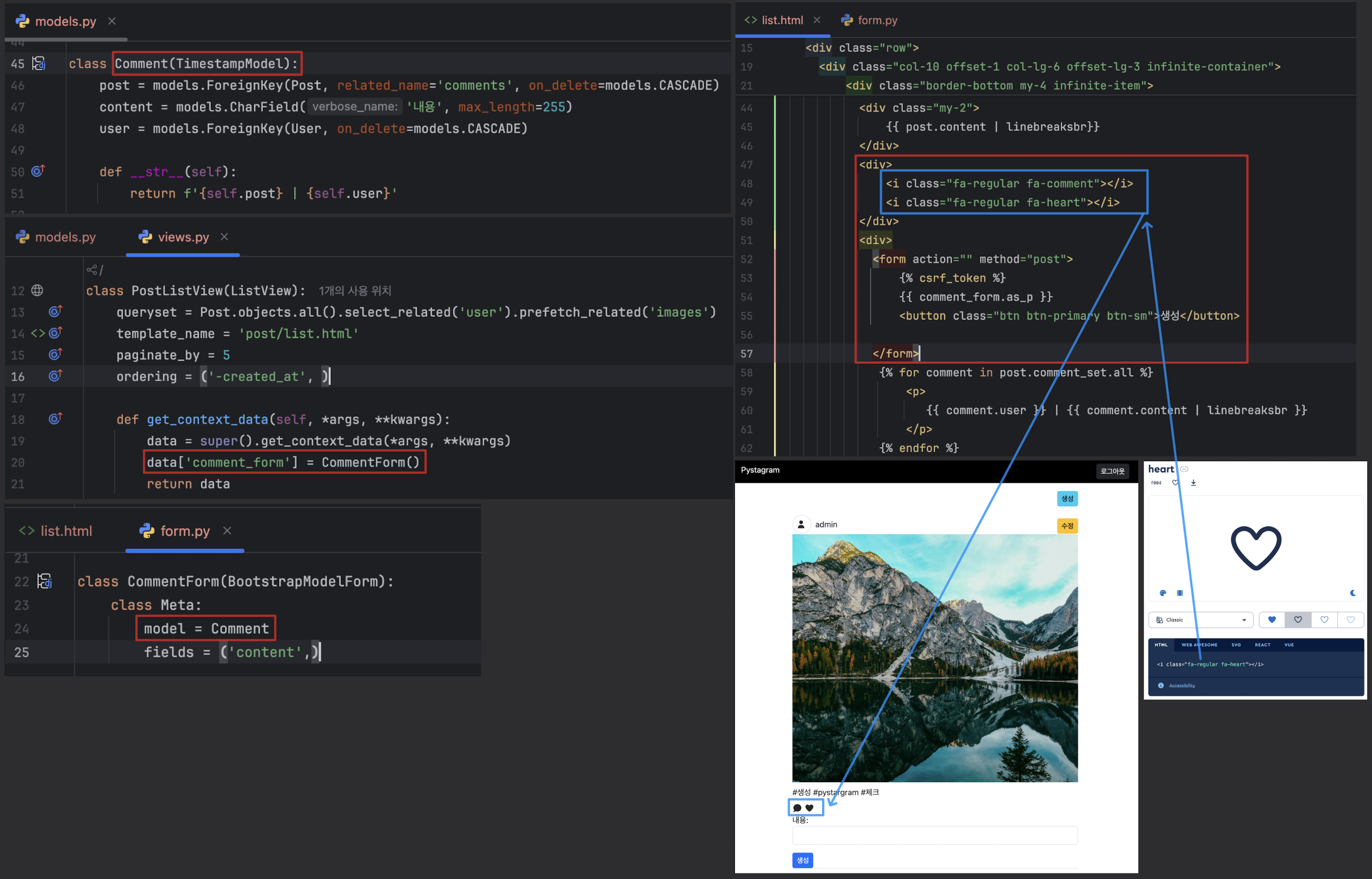Click the yellow 수정 edit button

point(1067,526)
